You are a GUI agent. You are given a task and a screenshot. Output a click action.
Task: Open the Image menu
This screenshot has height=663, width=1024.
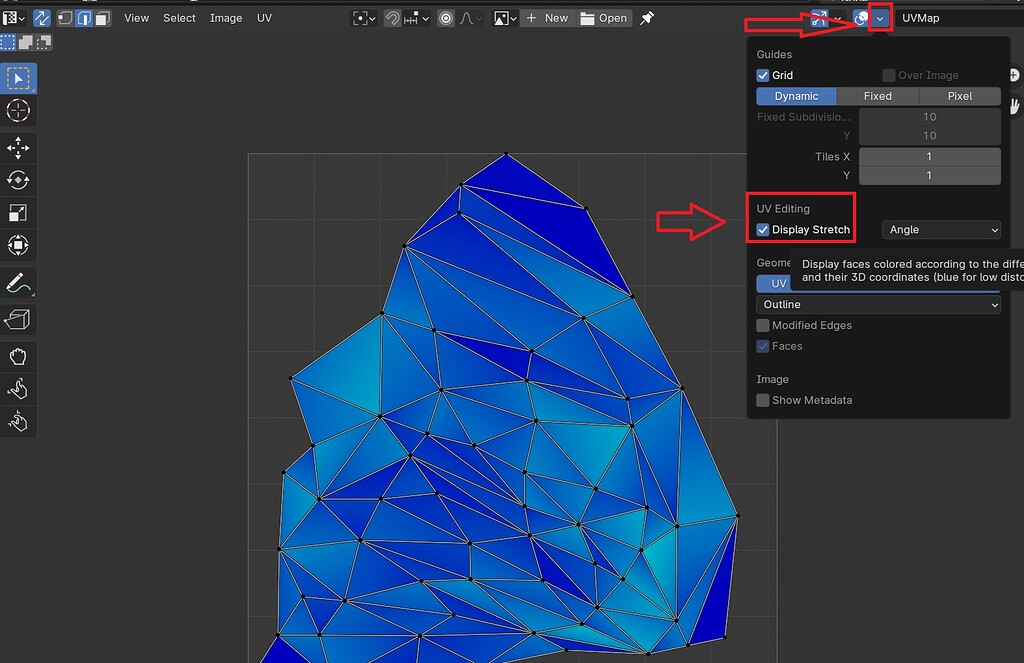(x=226, y=17)
